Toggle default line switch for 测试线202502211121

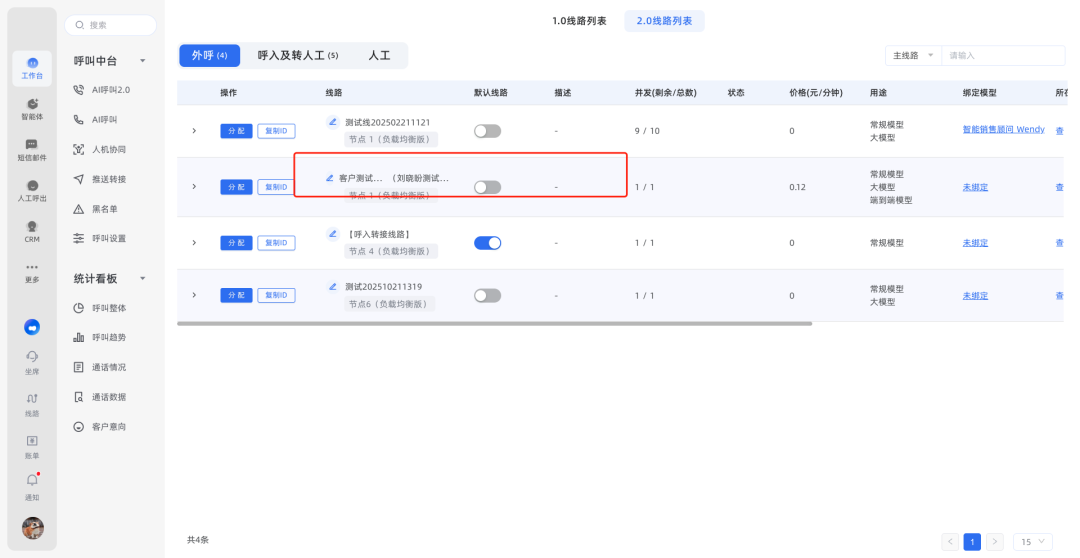point(487,131)
